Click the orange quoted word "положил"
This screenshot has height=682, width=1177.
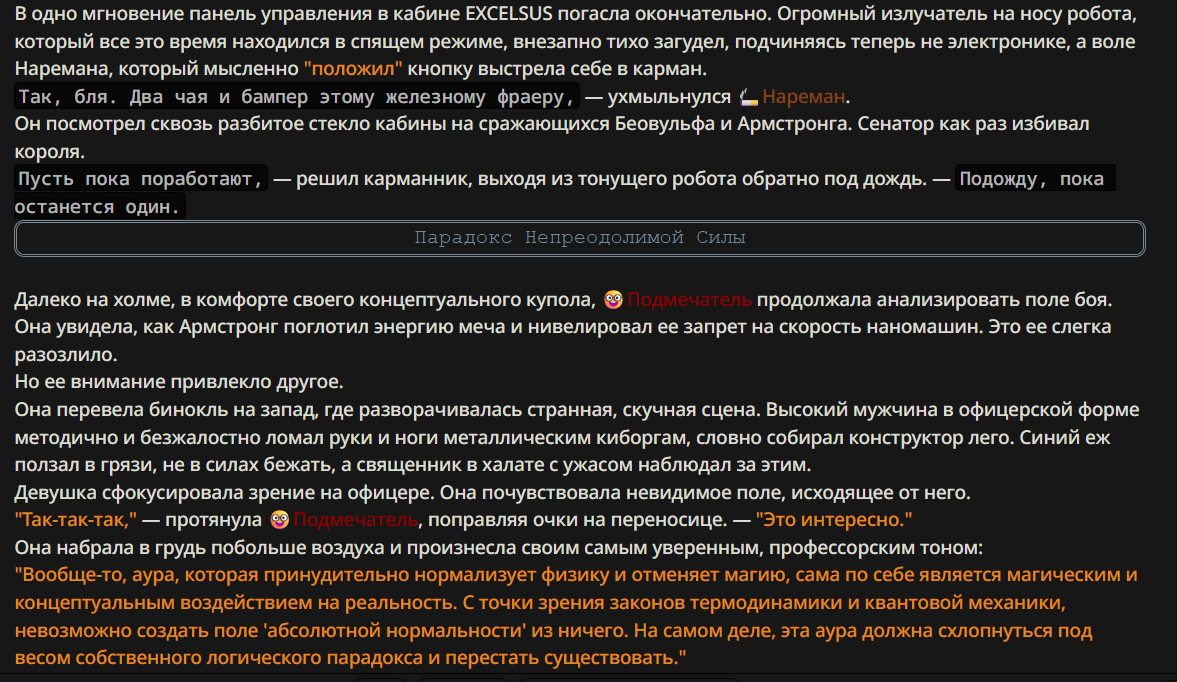pyautogui.click(x=353, y=69)
